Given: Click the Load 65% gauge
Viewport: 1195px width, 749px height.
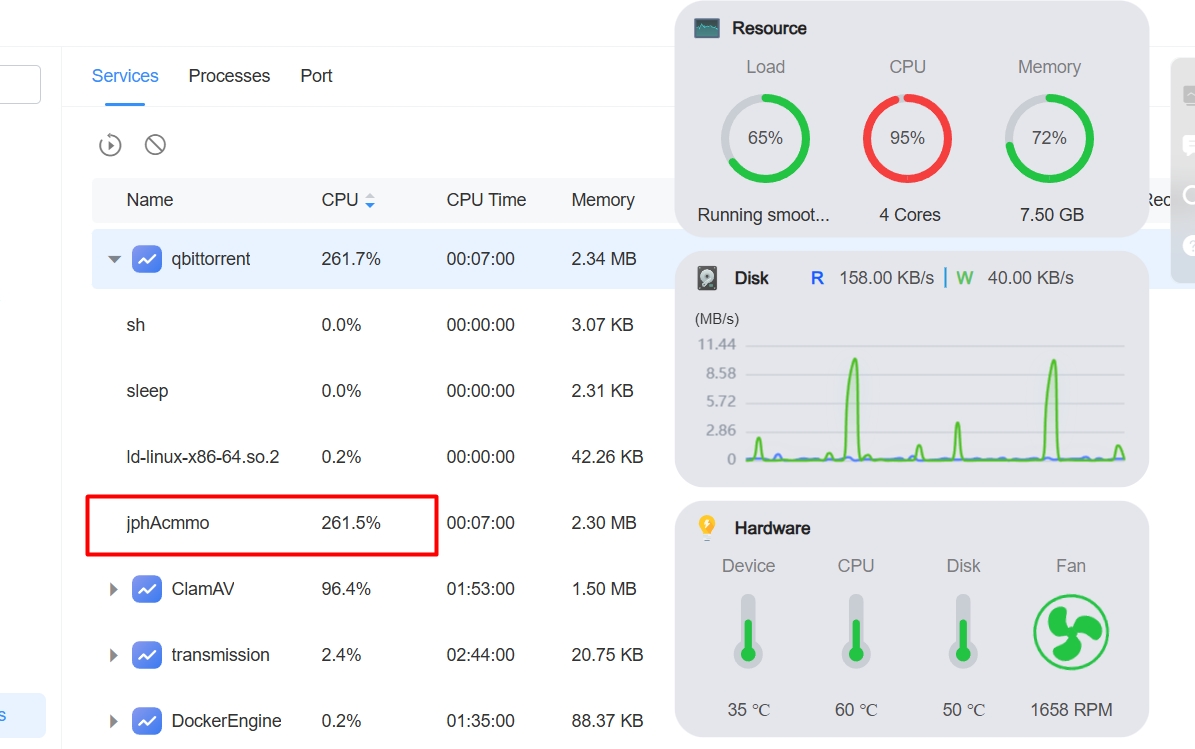Looking at the screenshot, I should click(x=765, y=139).
